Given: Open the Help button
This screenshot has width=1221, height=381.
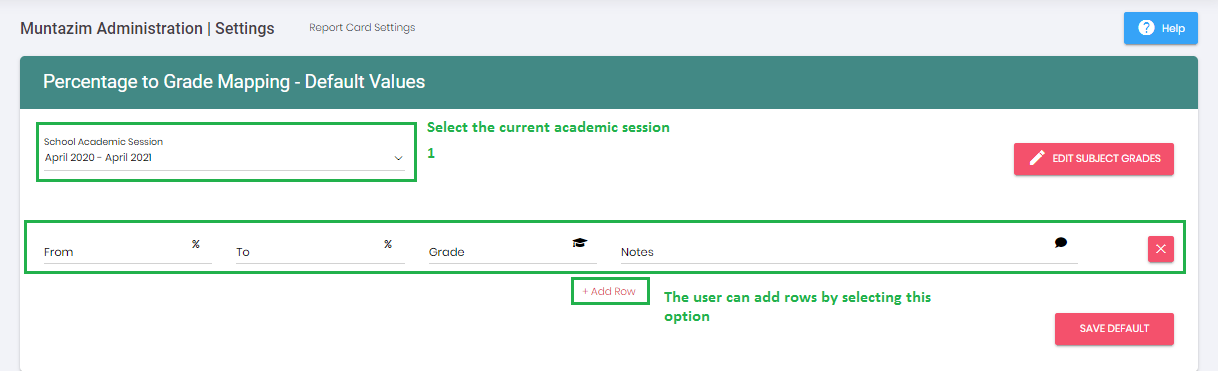Looking at the screenshot, I should point(1161,28).
